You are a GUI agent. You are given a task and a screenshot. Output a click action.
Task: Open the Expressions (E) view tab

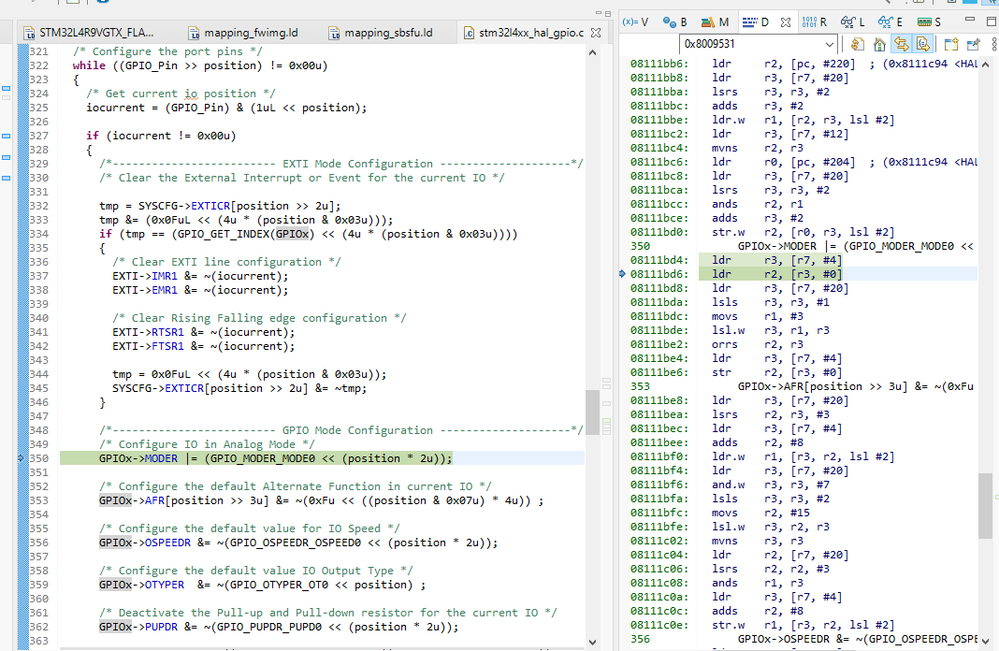click(x=890, y=22)
